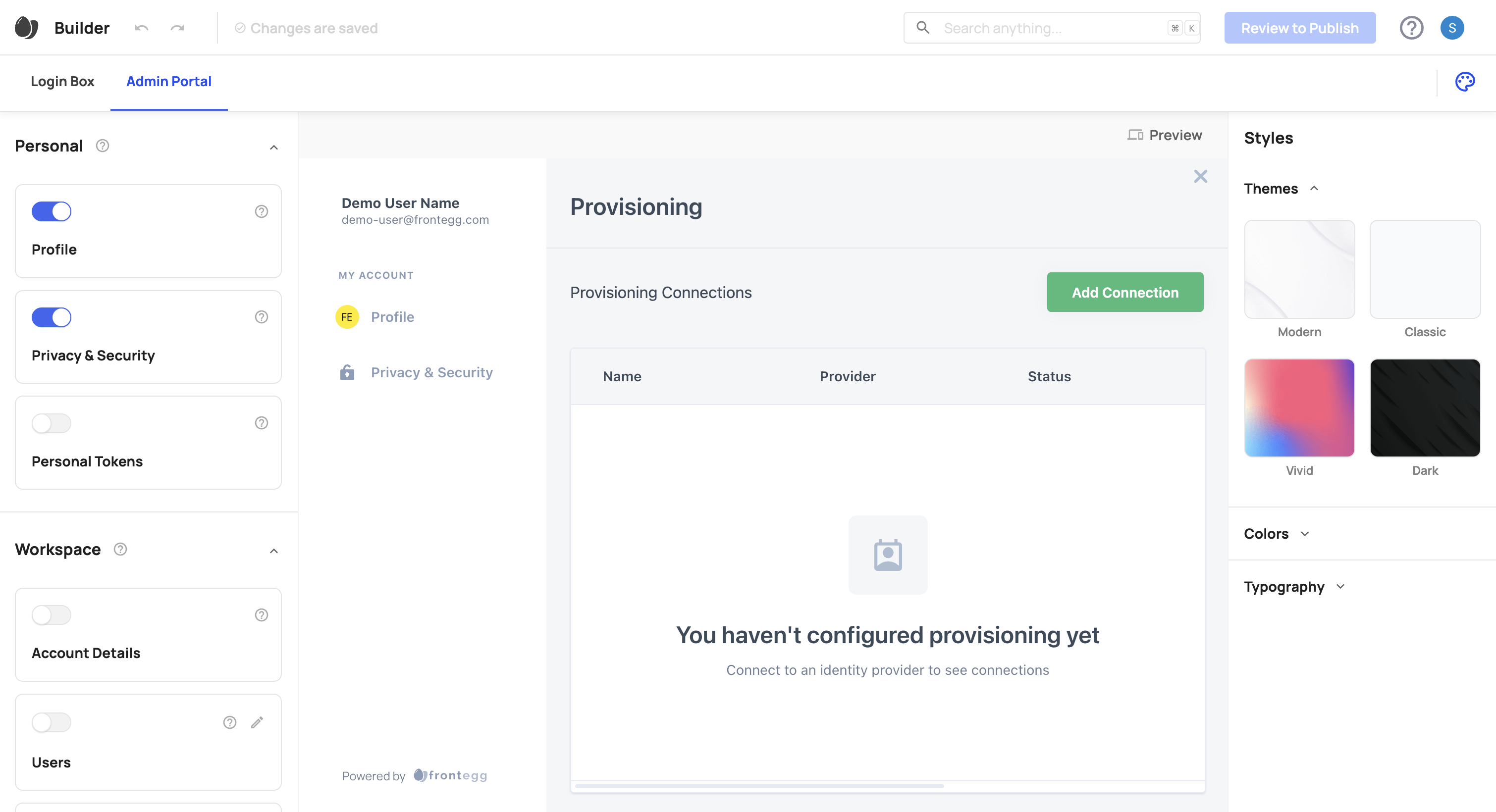Close the Provisioning panel with X
1496x812 pixels.
click(x=1200, y=176)
